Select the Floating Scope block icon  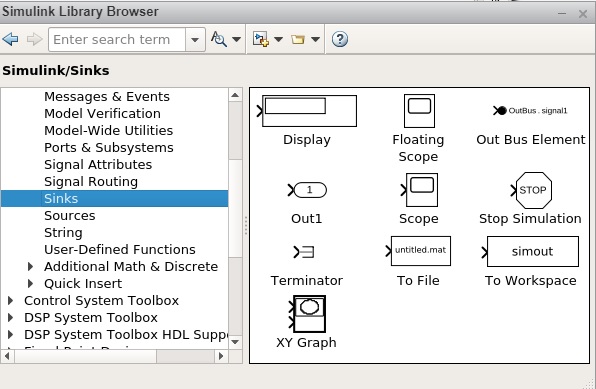tap(419, 111)
